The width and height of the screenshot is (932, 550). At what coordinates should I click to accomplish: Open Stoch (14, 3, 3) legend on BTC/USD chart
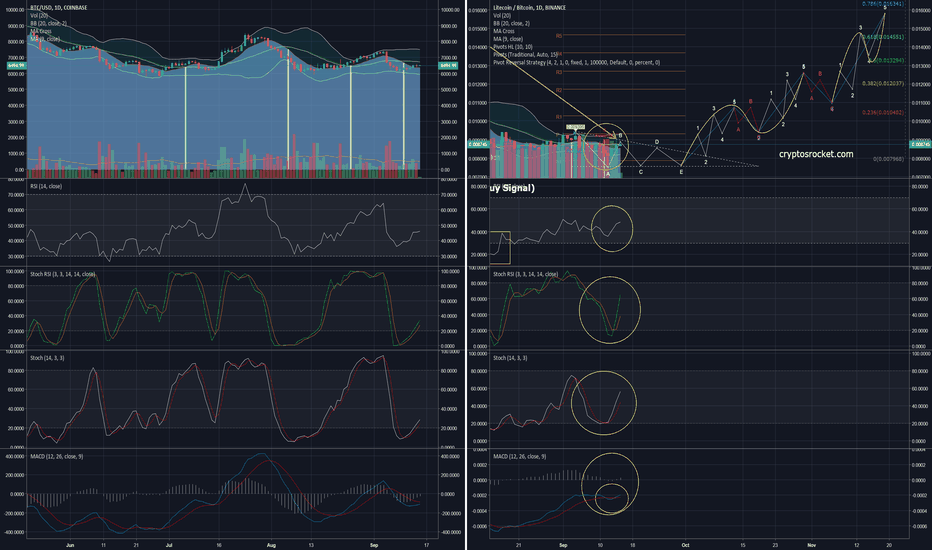[x=47, y=358]
